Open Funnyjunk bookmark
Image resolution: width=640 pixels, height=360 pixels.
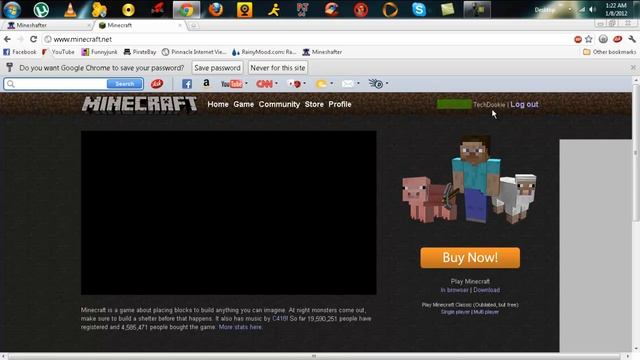(x=99, y=52)
